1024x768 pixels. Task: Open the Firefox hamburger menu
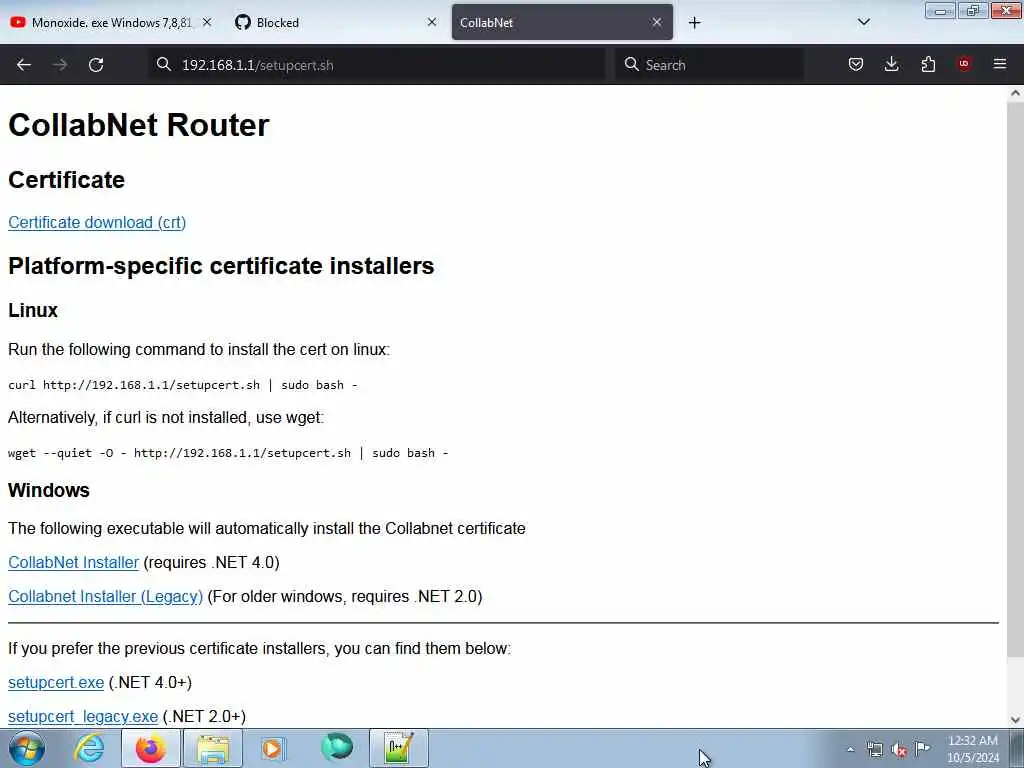tap(1000, 64)
